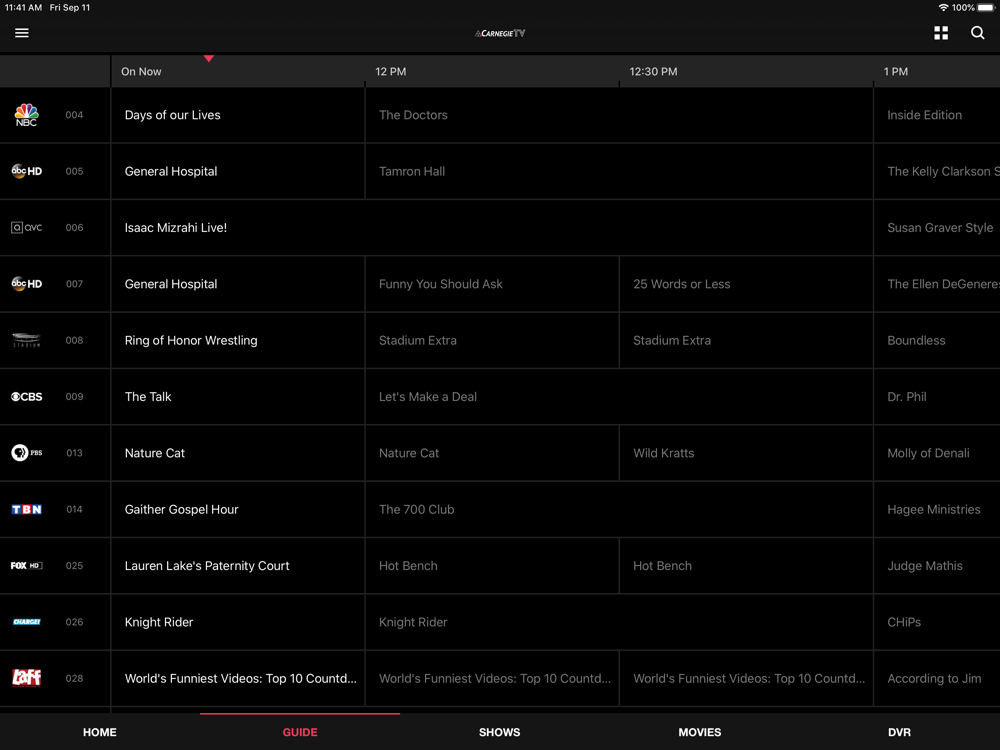The width and height of the screenshot is (1000, 750).
Task: Open The Kelly Clarkson Show listing
Action: (x=937, y=171)
